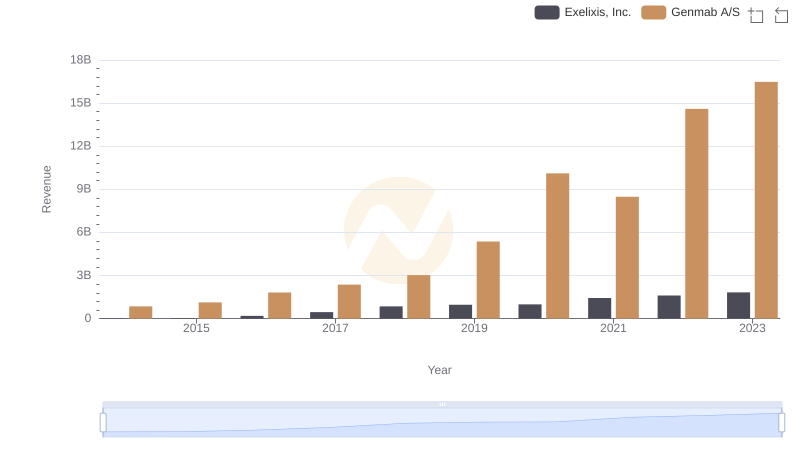Click the Revenue axis title
This screenshot has width=800, height=461.
click(46, 189)
